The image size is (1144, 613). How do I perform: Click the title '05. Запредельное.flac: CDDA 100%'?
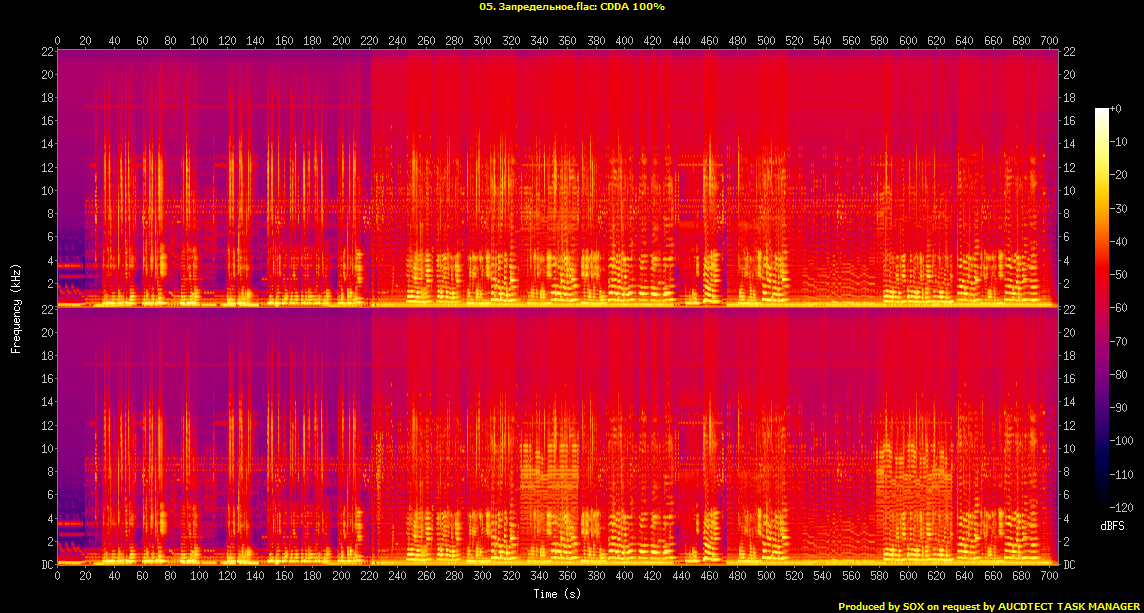(x=572, y=7)
